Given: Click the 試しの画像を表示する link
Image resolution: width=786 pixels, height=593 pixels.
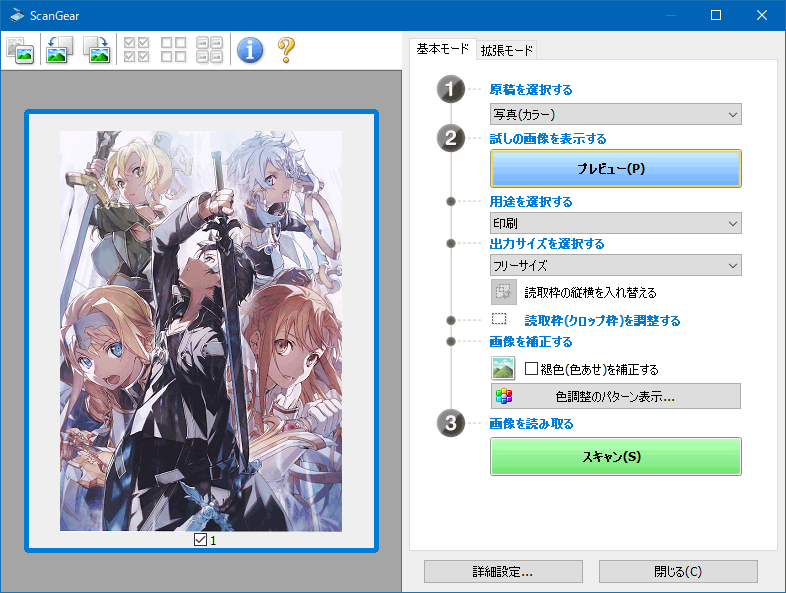Looking at the screenshot, I should tap(548, 139).
